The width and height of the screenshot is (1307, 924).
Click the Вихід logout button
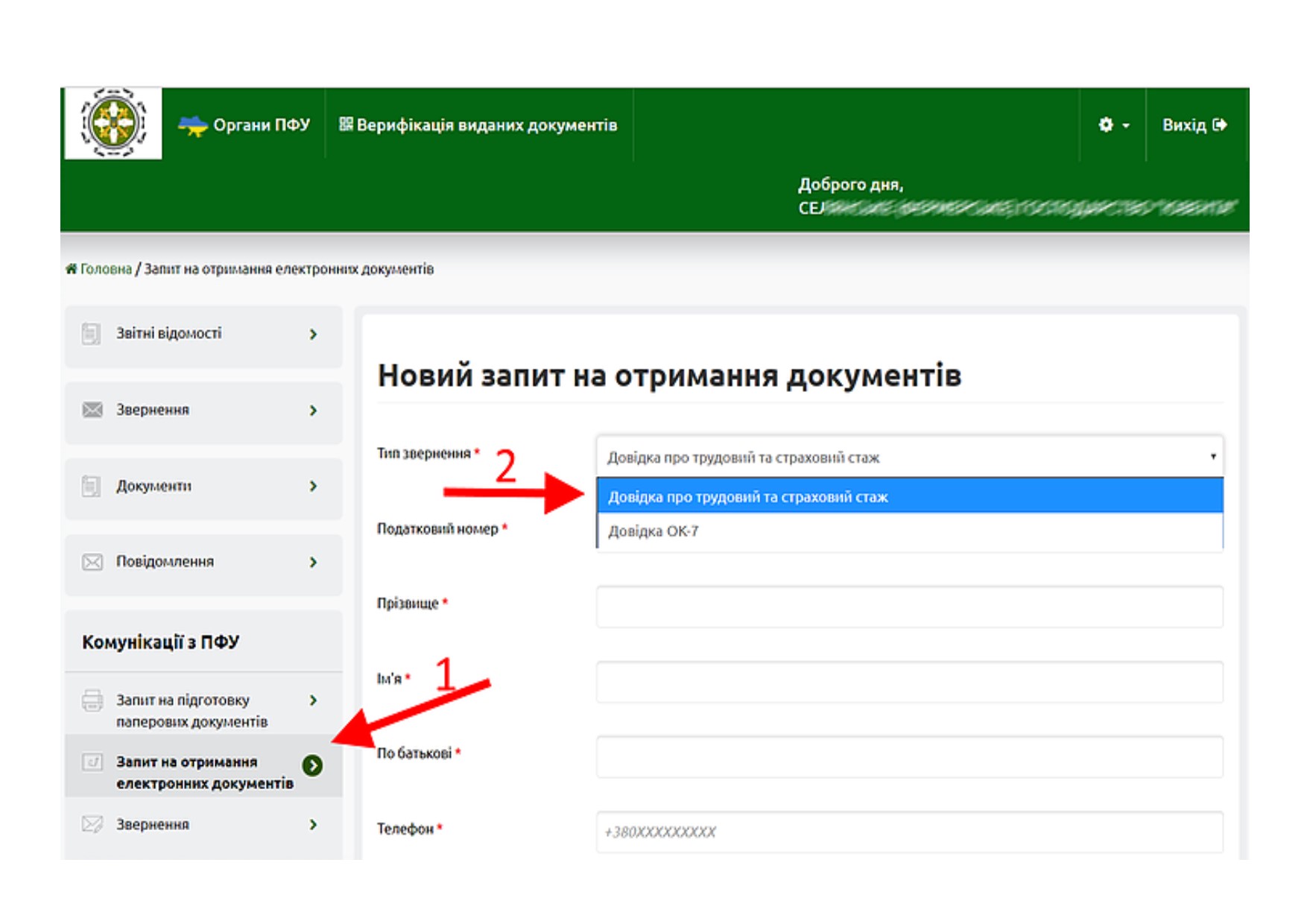coord(1194,125)
